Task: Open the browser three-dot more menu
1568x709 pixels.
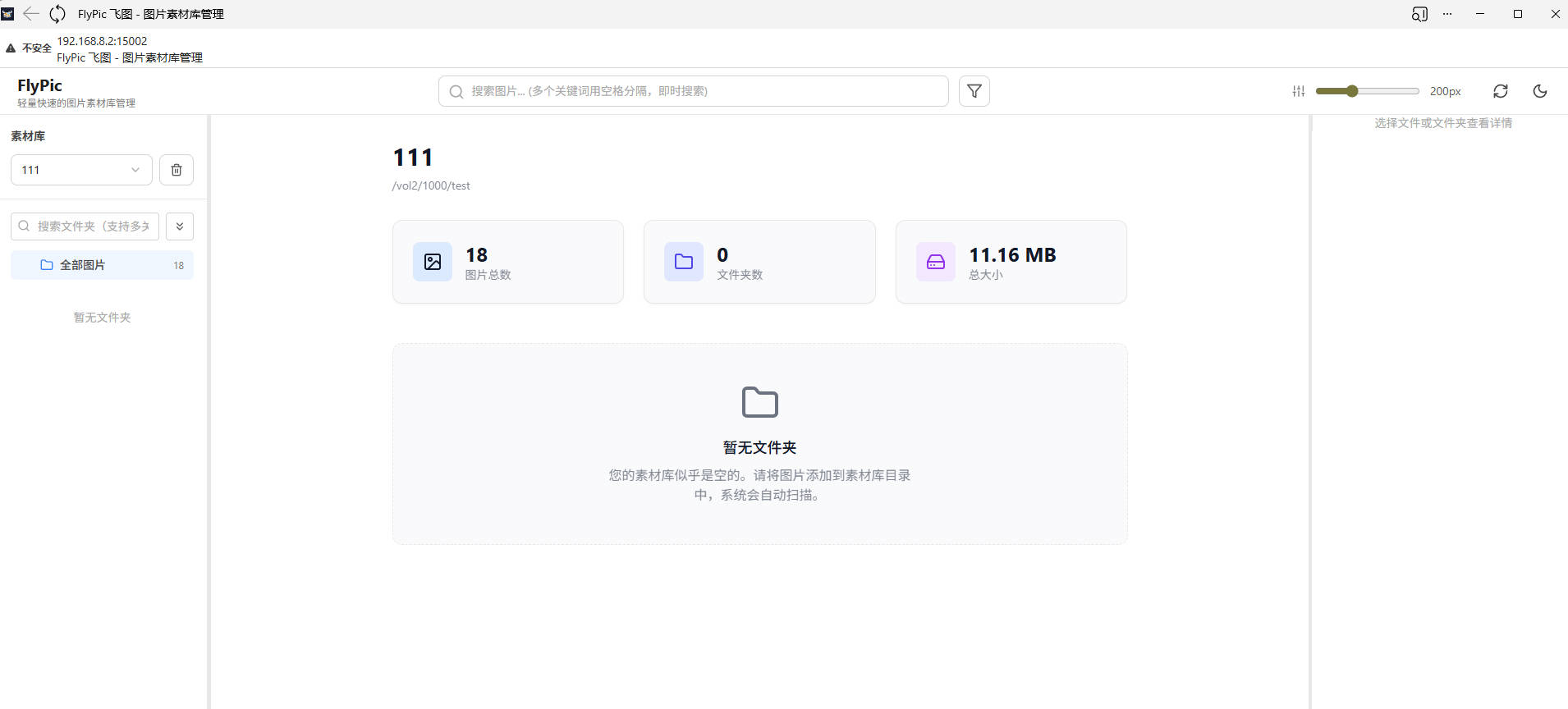Action: coord(1447,14)
